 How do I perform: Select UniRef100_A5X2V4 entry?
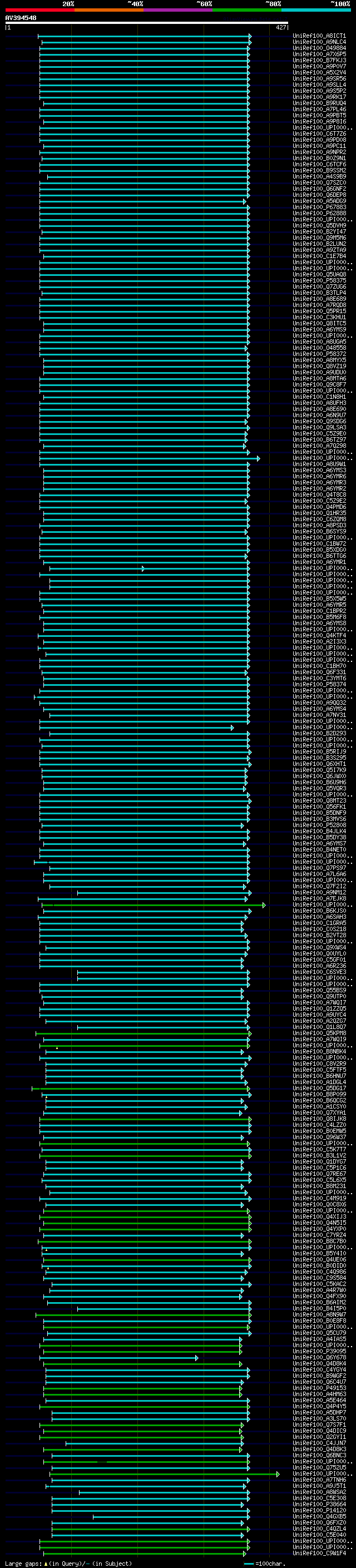click(319, 72)
